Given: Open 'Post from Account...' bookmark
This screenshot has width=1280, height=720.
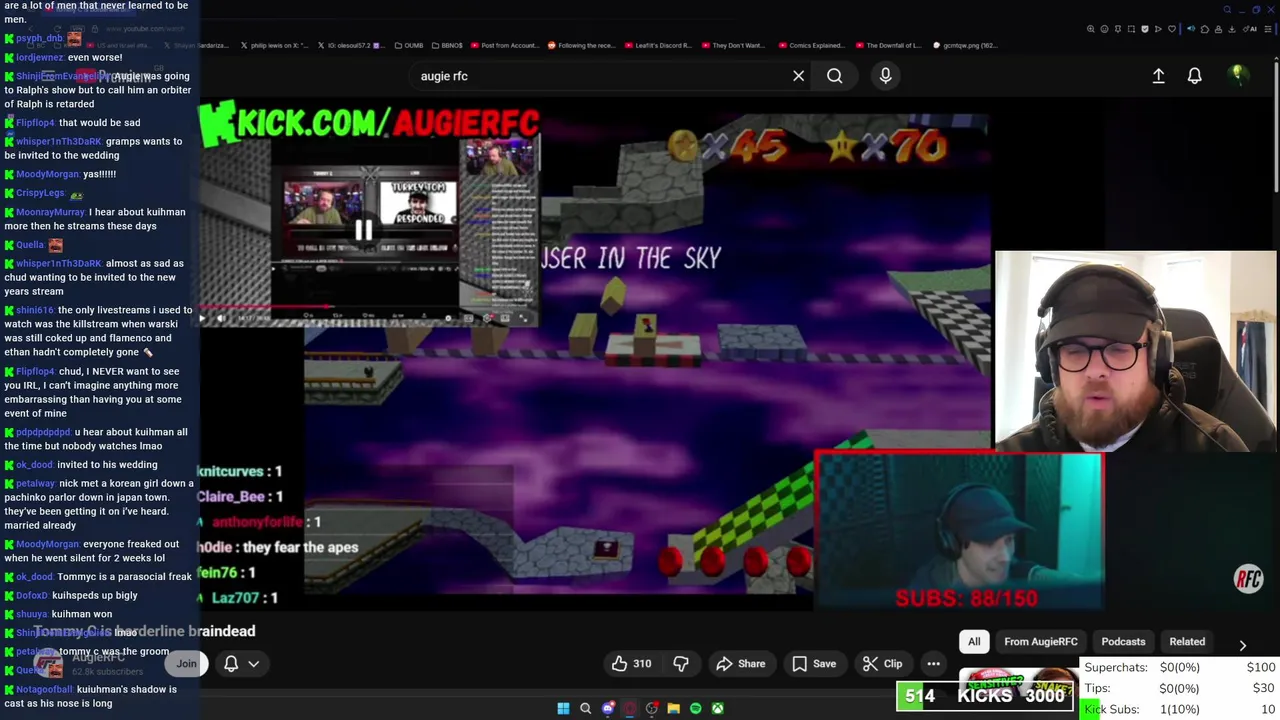Looking at the screenshot, I should [504, 45].
